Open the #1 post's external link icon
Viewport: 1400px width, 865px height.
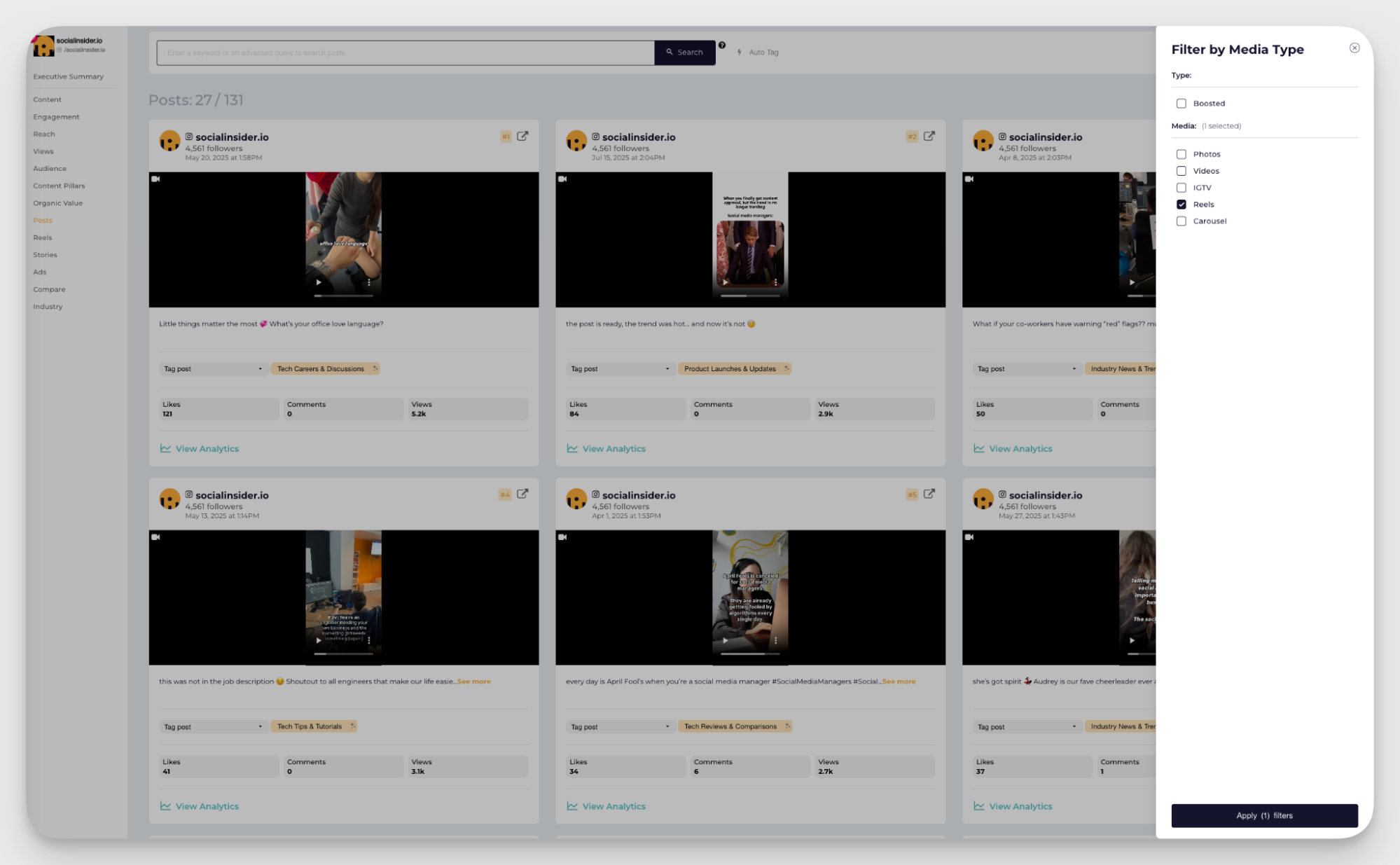click(522, 137)
